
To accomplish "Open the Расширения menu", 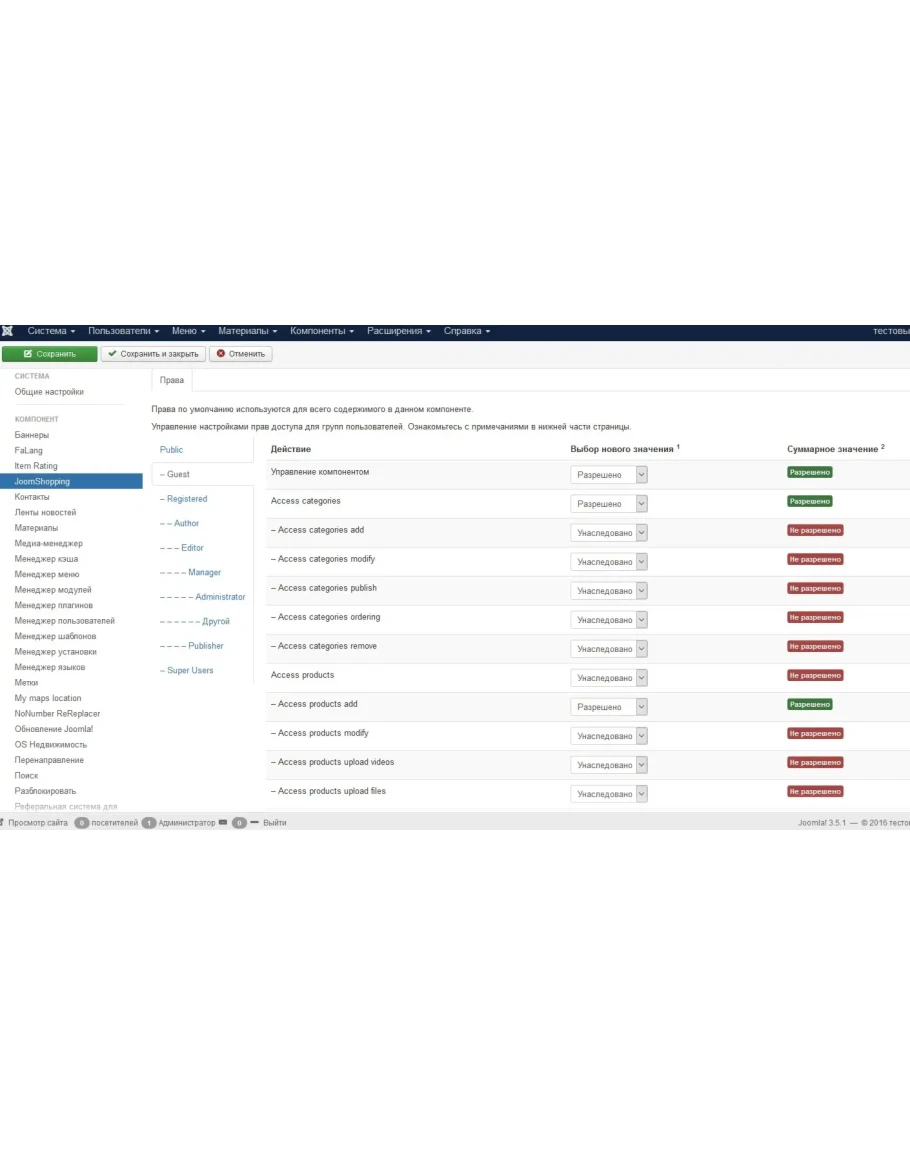I will pos(398,331).
